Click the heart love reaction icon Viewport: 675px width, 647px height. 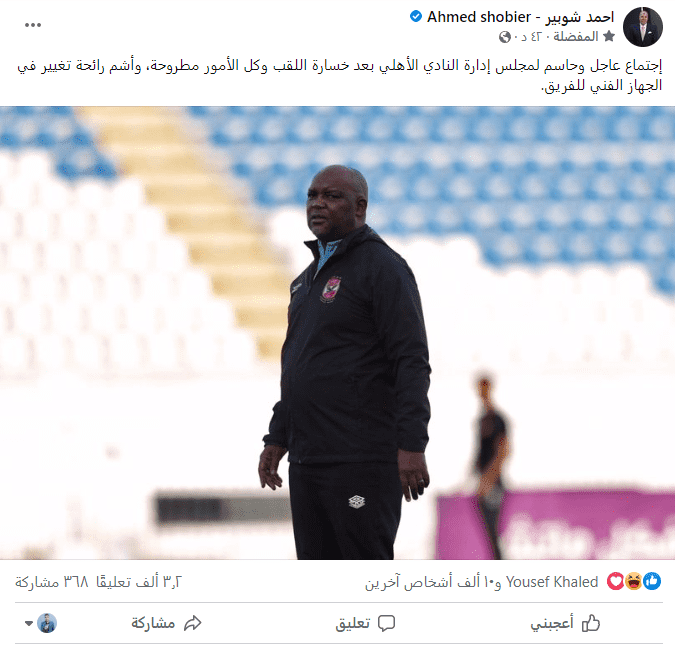(x=616, y=582)
